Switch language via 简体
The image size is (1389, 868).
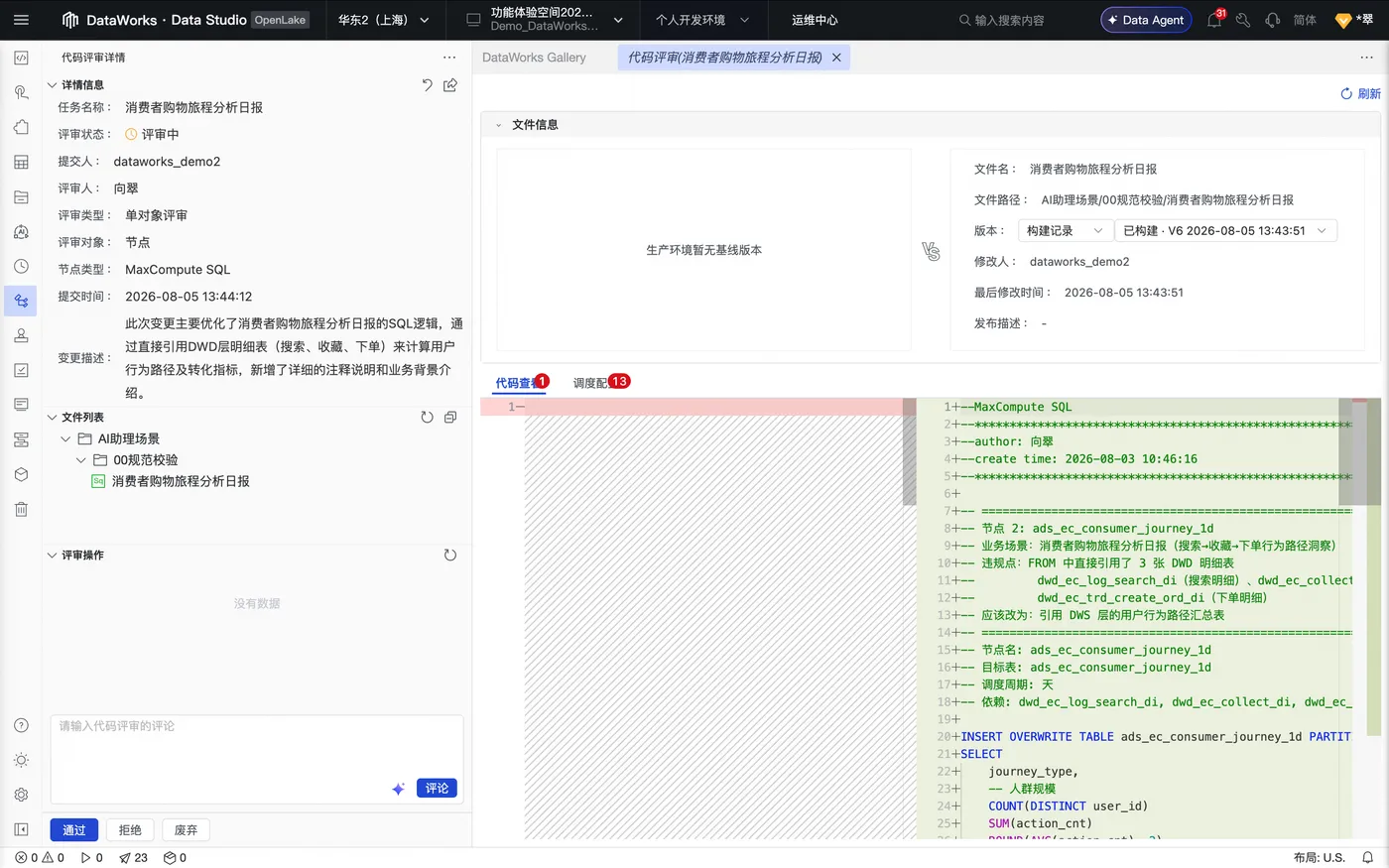coord(1305,20)
